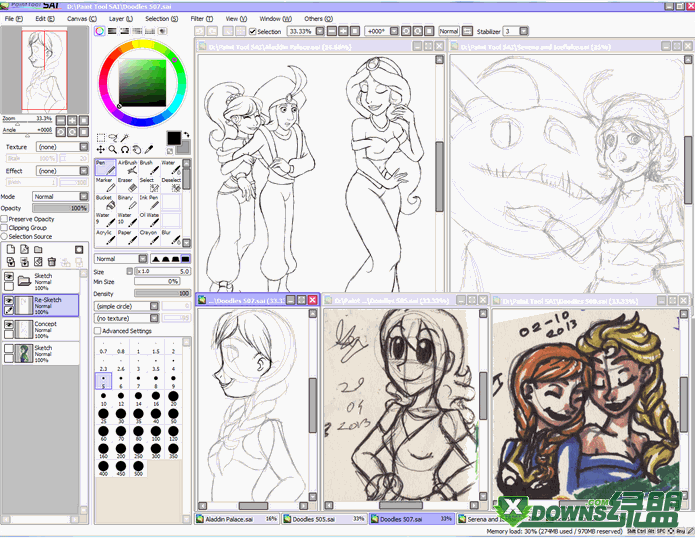
Task: Choose the lasso selection tool
Action: tap(113, 138)
